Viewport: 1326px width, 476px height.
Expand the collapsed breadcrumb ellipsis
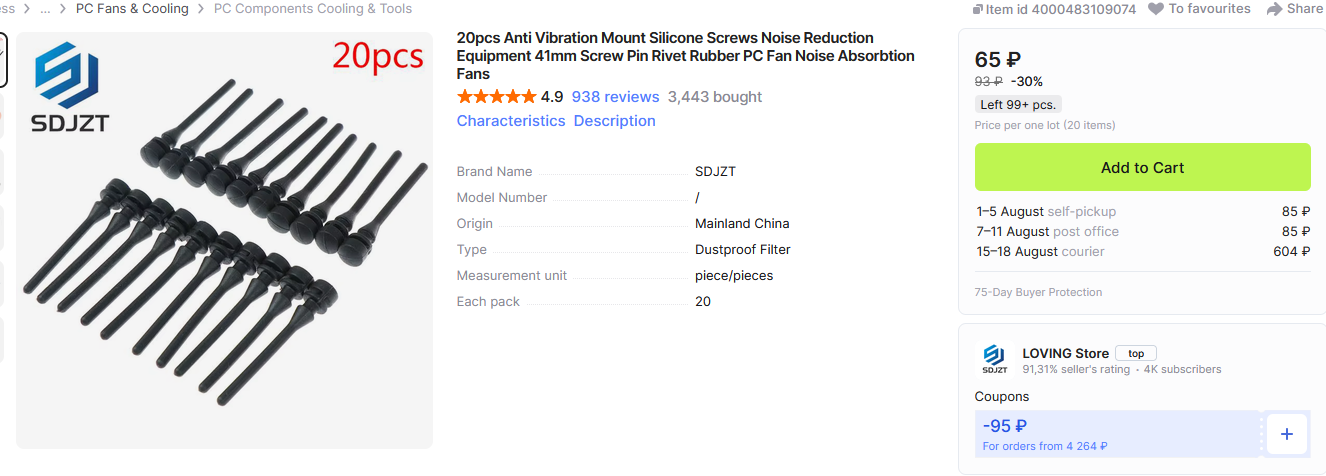click(45, 9)
